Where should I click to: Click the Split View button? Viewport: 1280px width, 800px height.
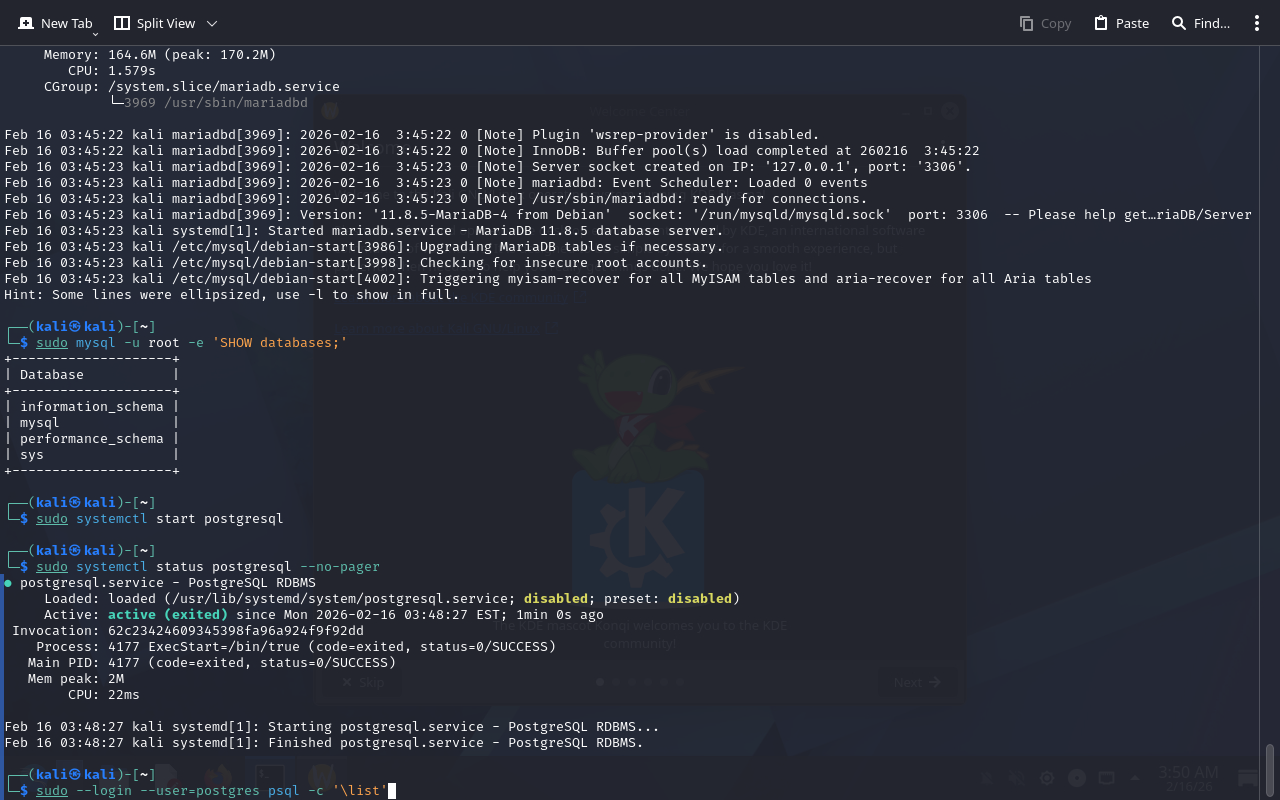(154, 23)
